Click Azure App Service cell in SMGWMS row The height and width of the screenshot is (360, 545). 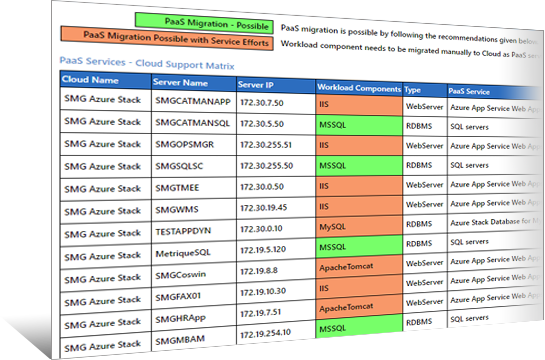[495, 203]
